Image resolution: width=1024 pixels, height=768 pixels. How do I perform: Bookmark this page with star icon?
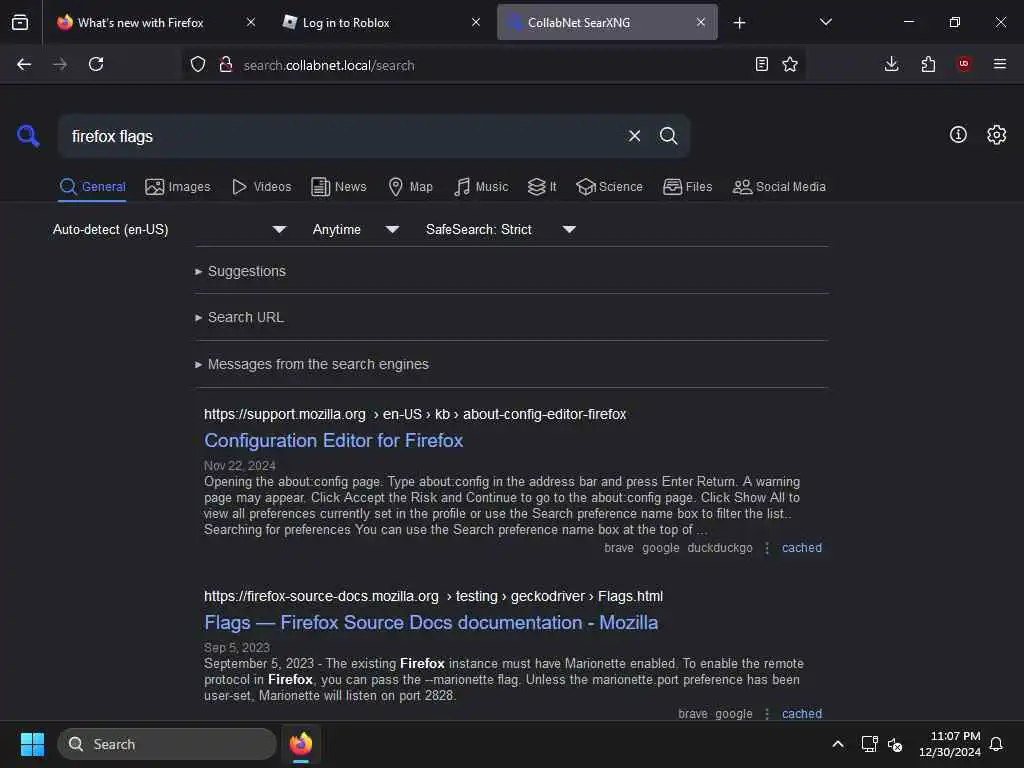click(x=790, y=64)
